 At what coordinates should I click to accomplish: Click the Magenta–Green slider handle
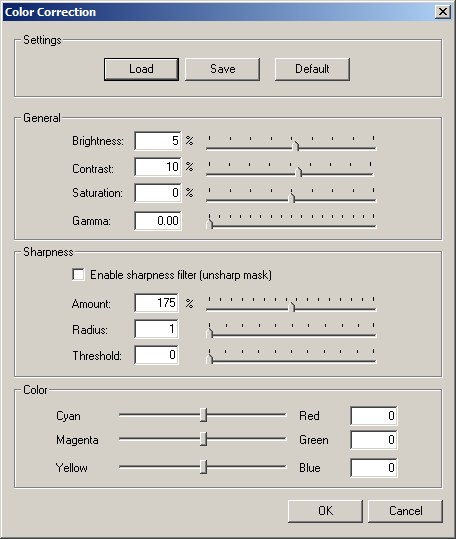coord(203,439)
